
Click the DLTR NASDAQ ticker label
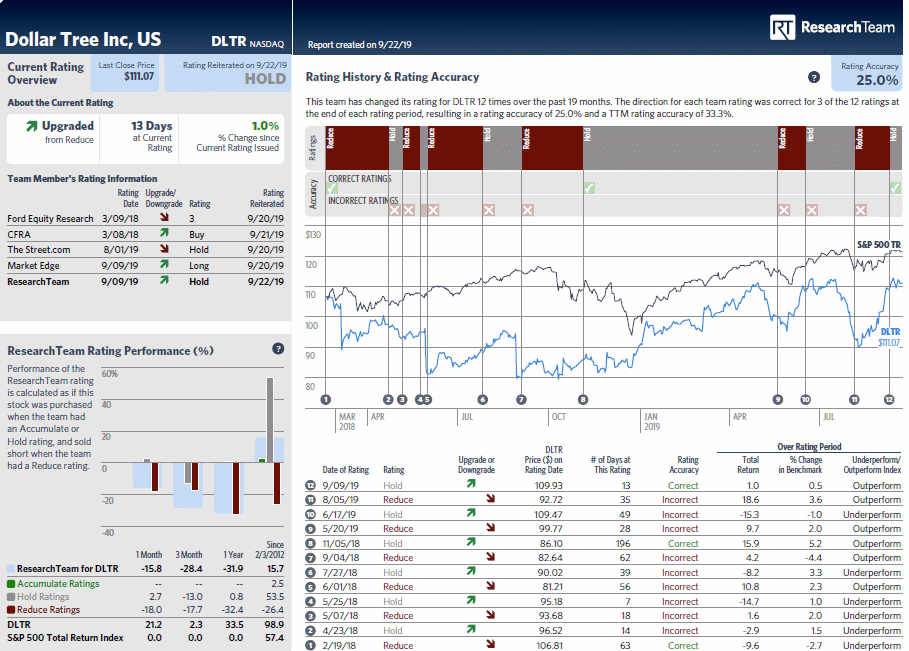coord(248,42)
